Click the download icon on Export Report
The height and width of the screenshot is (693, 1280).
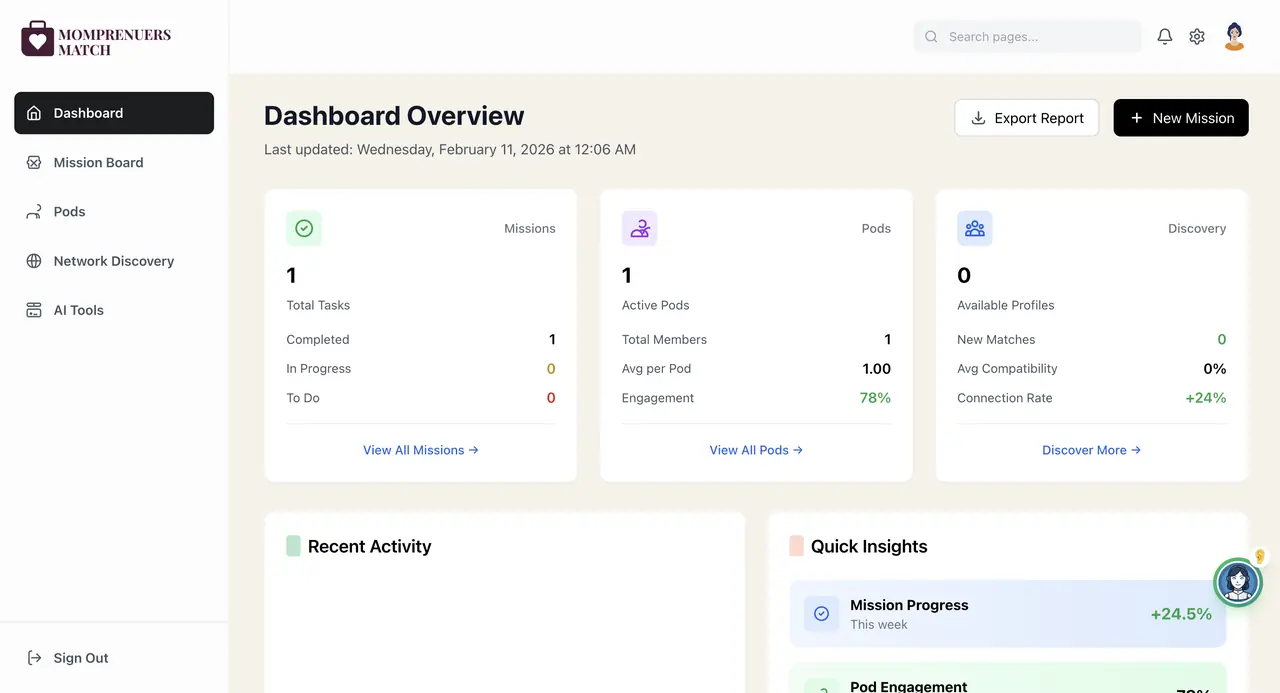(x=979, y=118)
